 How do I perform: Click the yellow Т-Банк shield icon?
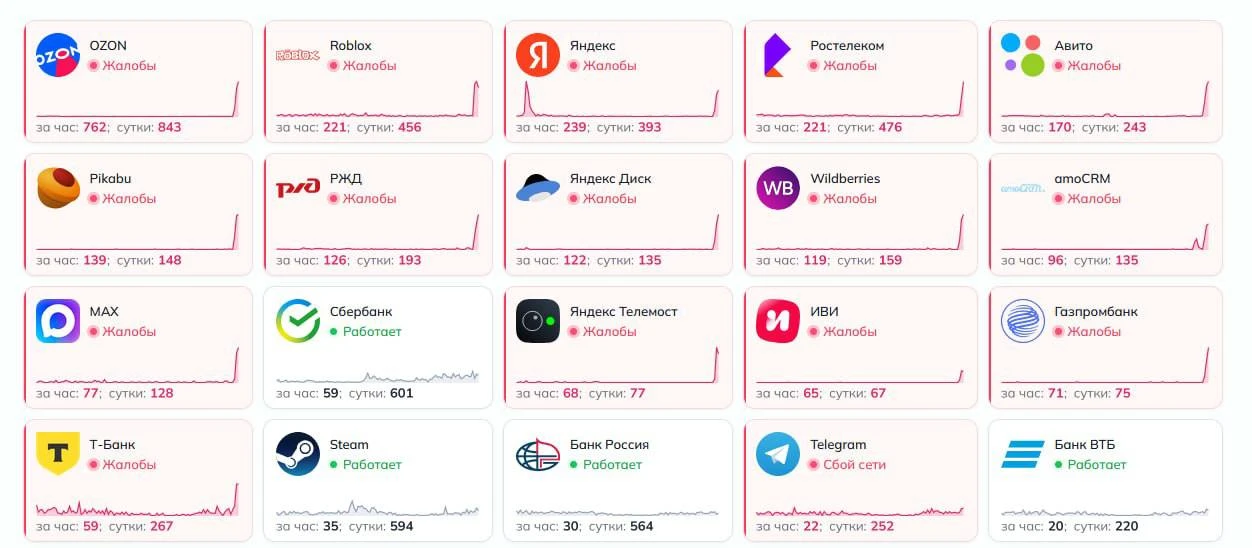[58, 454]
